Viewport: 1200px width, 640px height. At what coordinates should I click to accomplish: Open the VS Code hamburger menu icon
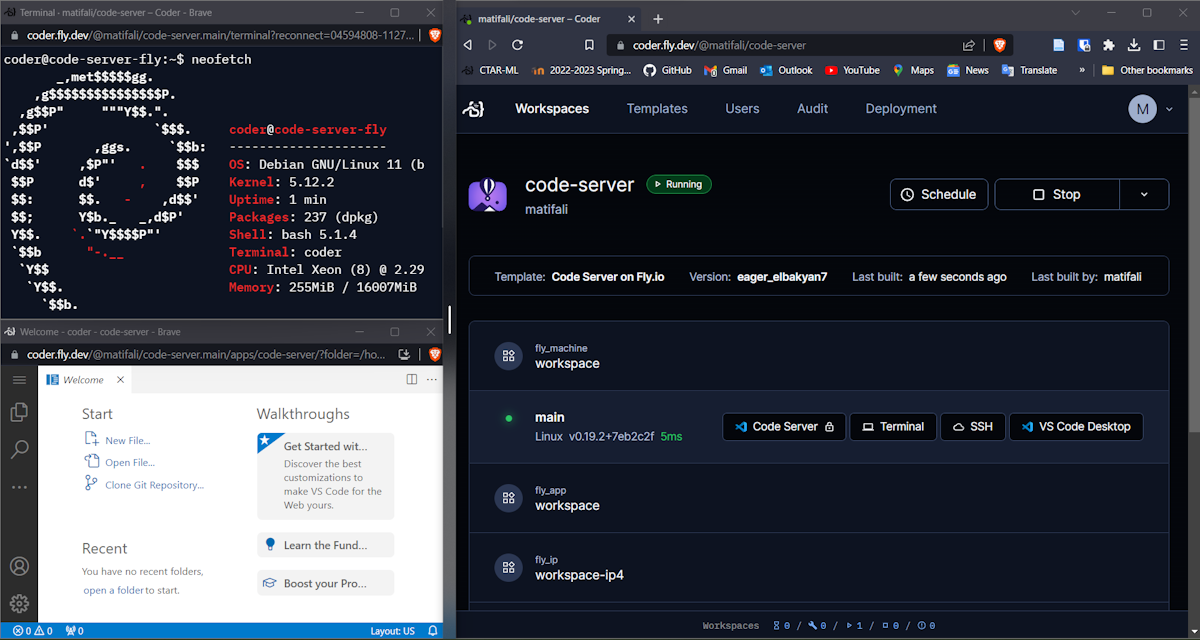tap(19, 379)
